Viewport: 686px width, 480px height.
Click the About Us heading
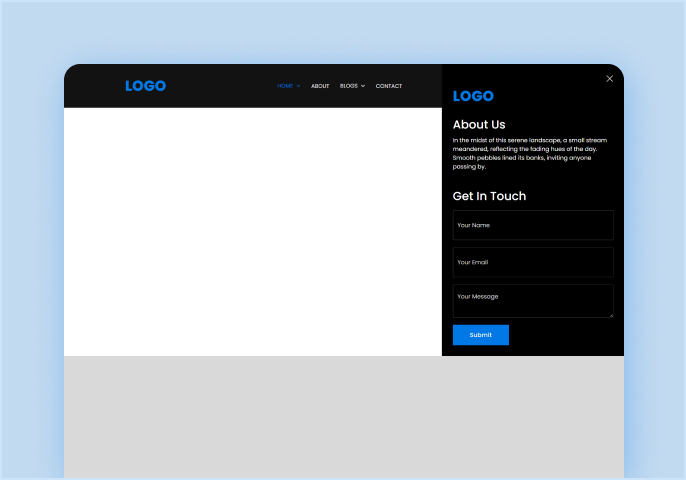pyautogui.click(x=479, y=125)
